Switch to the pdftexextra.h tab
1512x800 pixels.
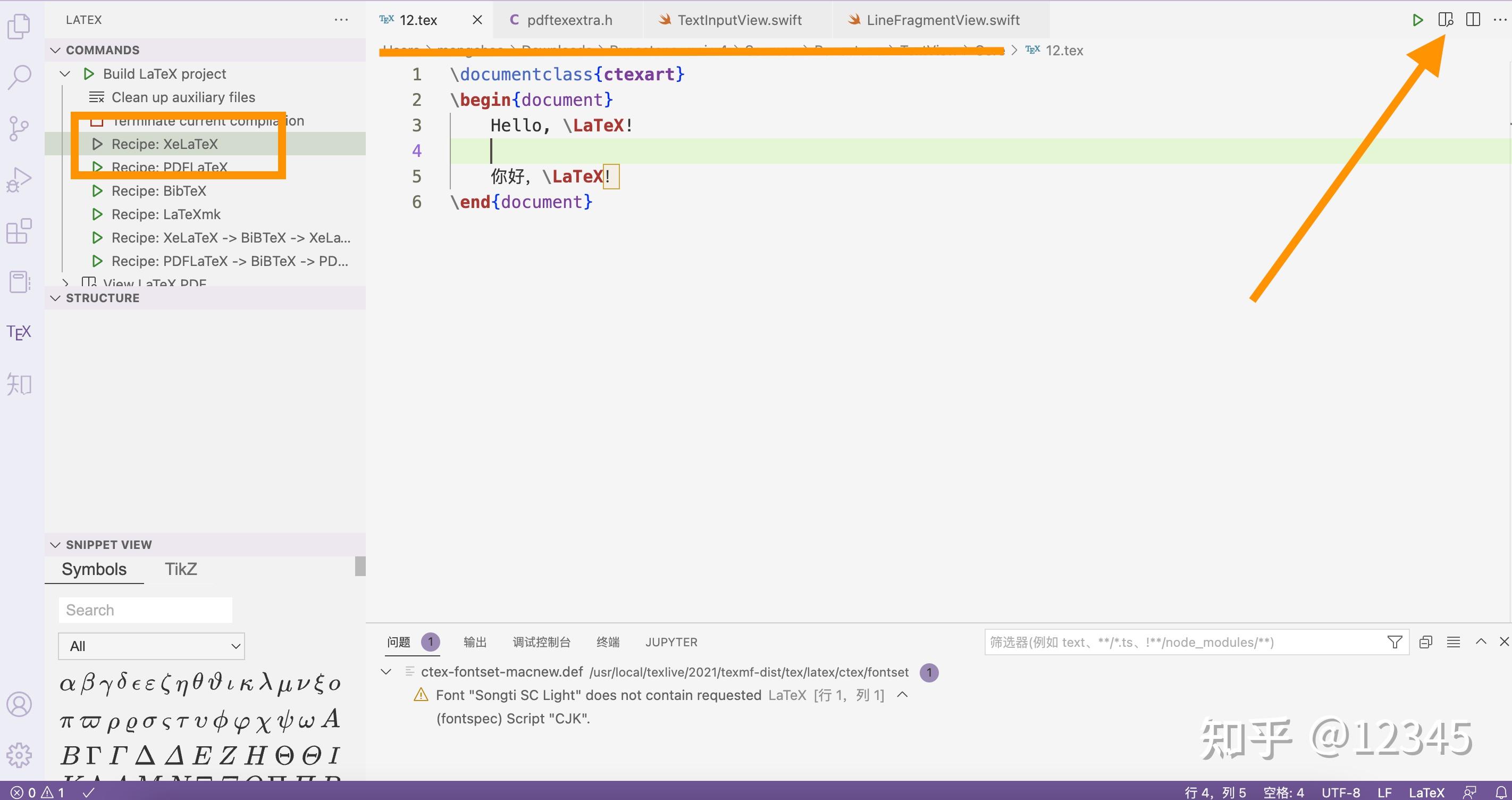point(568,20)
